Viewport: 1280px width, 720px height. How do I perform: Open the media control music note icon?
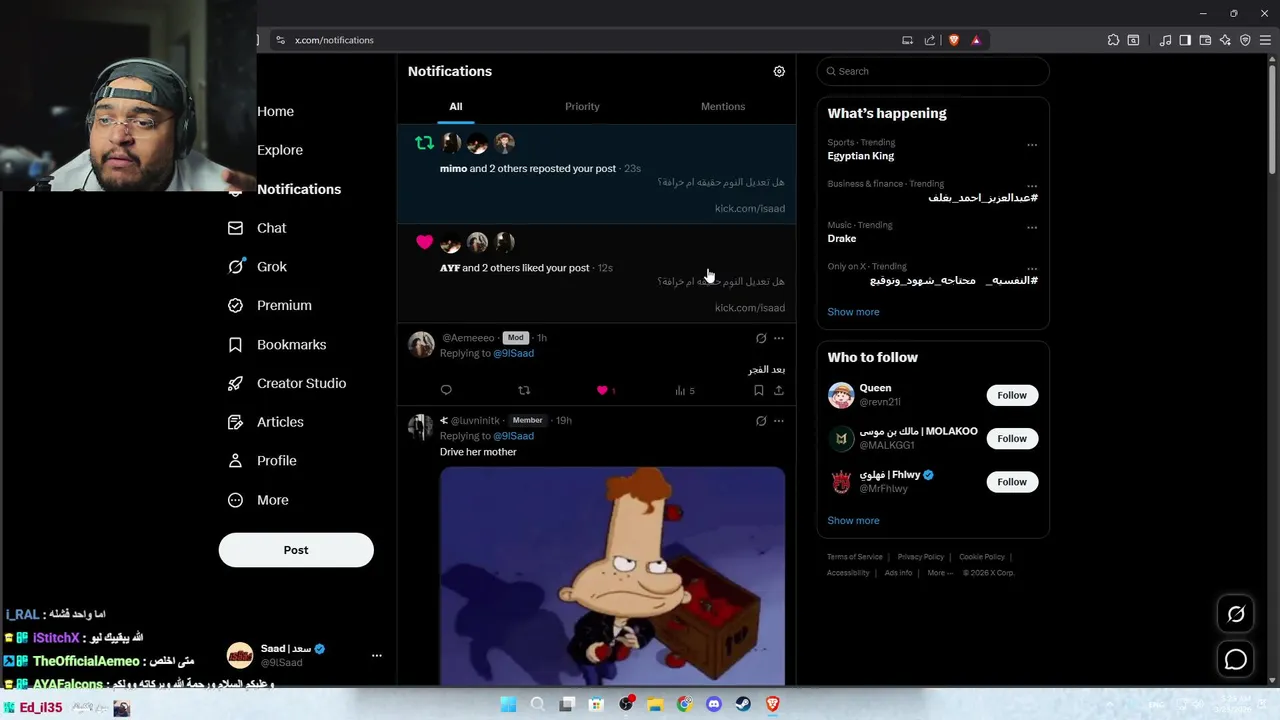(1165, 40)
